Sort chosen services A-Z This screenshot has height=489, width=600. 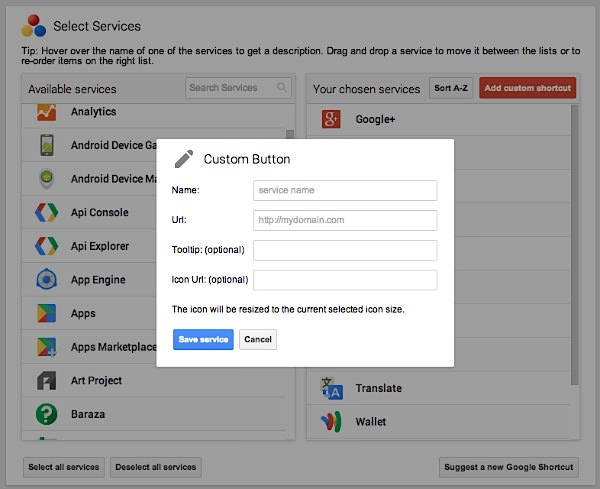pyautogui.click(x=450, y=88)
